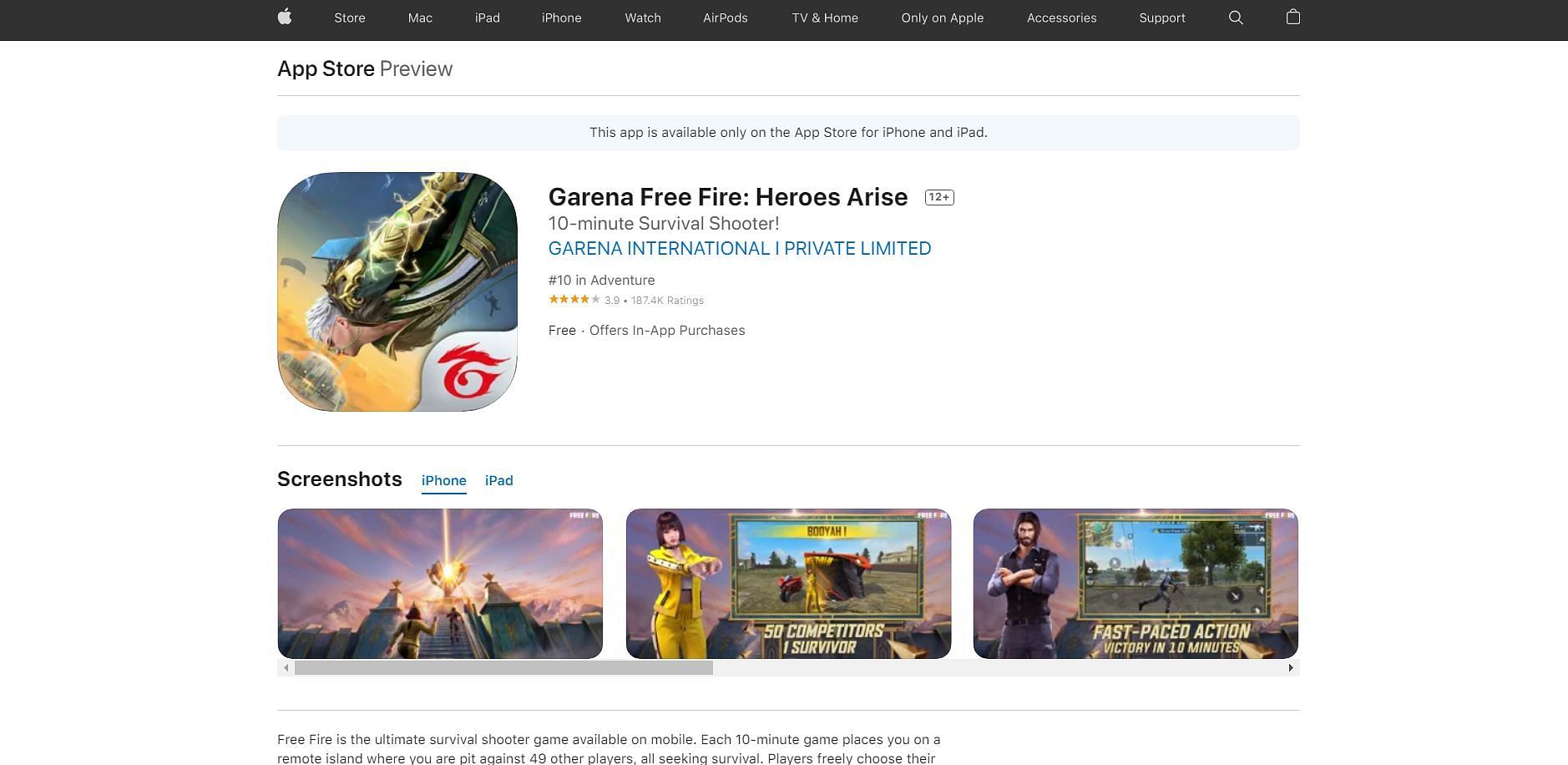The width and height of the screenshot is (1568, 765).
Task: Click the App Store heading link
Action: pos(326,68)
